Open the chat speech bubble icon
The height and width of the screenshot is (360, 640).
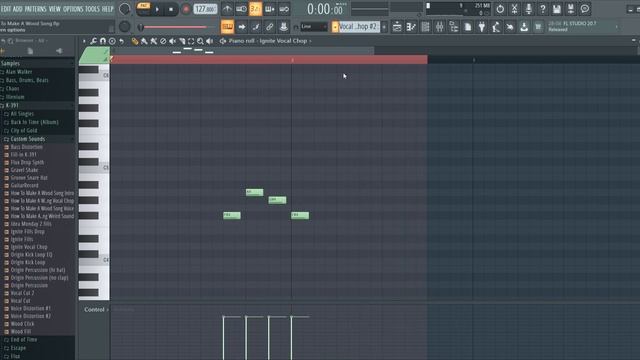click(x=585, y=9)
